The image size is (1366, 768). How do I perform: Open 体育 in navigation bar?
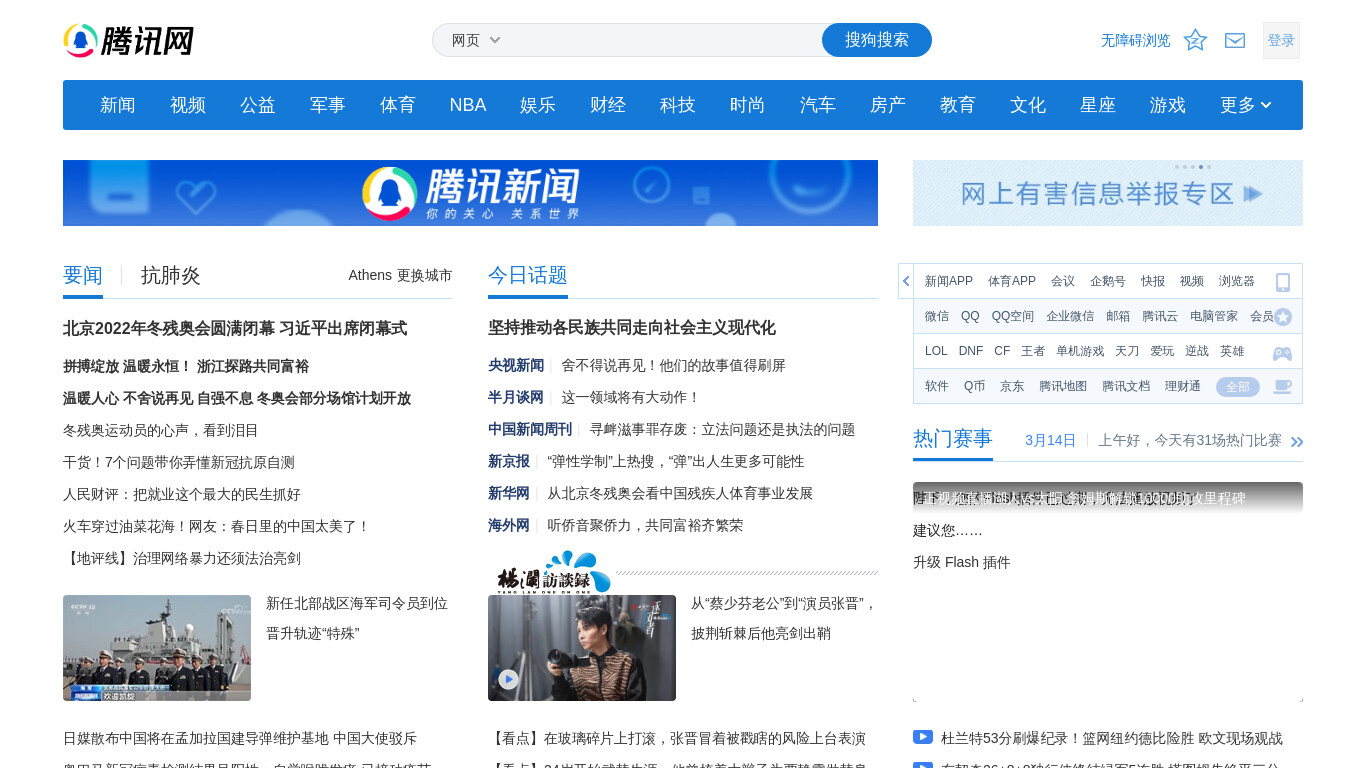[398, 105]
